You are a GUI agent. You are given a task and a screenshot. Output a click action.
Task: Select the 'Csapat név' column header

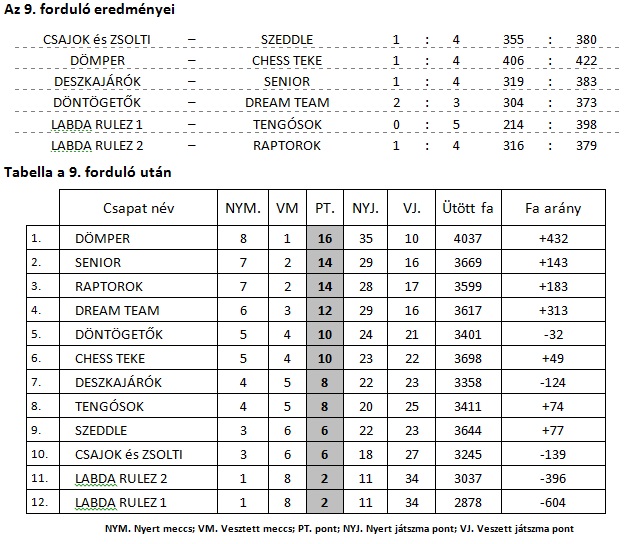tap(137, 209)
